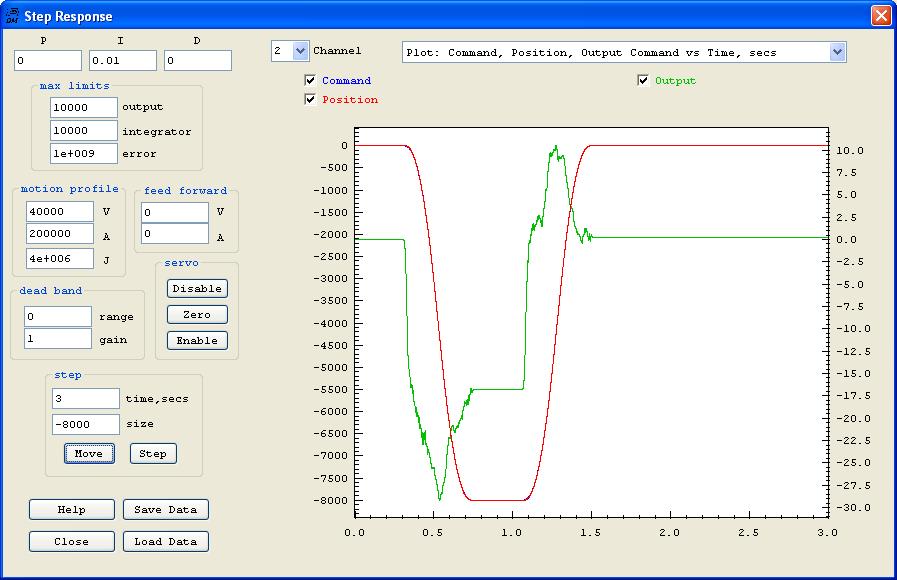Click the 'dead band' group label
897x580 pixels.
[51, 291]
